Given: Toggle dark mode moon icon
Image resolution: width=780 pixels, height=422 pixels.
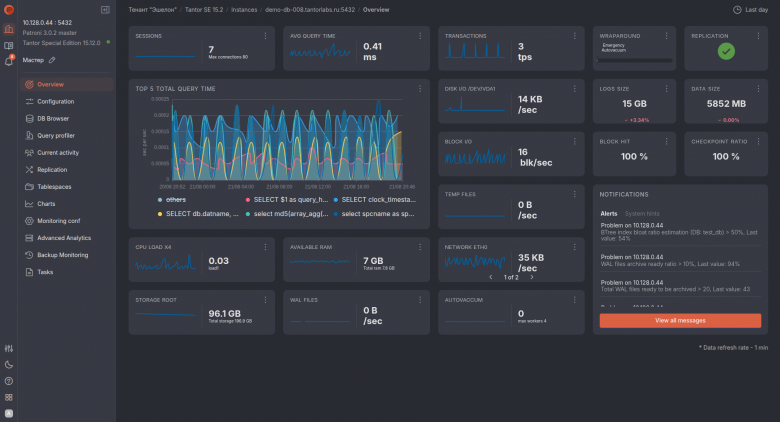Looking at the screenshot, I should [x=9, y=365].
